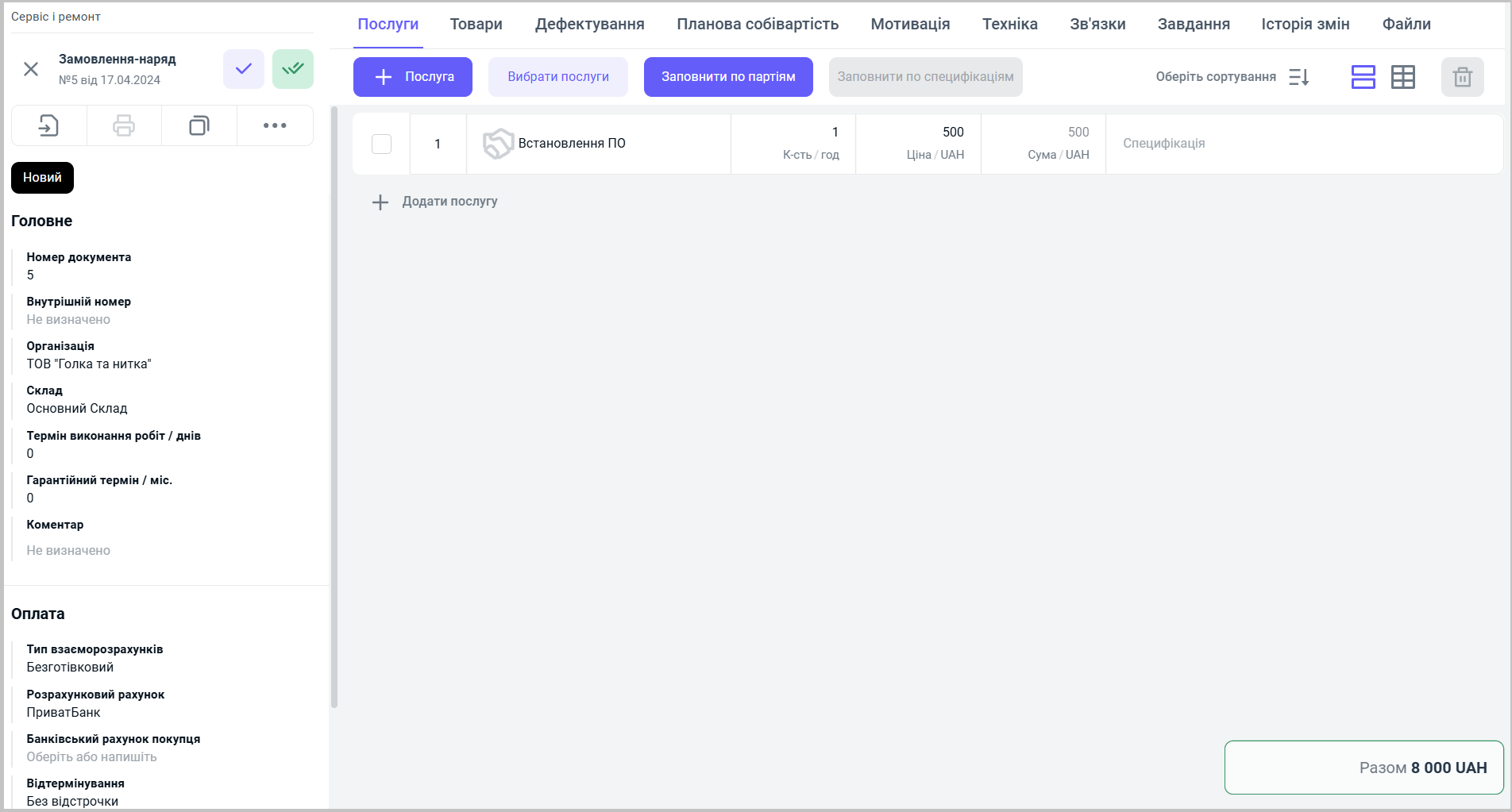Click the copy document icon
The image size is (1512, 812).
click(x=199, y=125)
